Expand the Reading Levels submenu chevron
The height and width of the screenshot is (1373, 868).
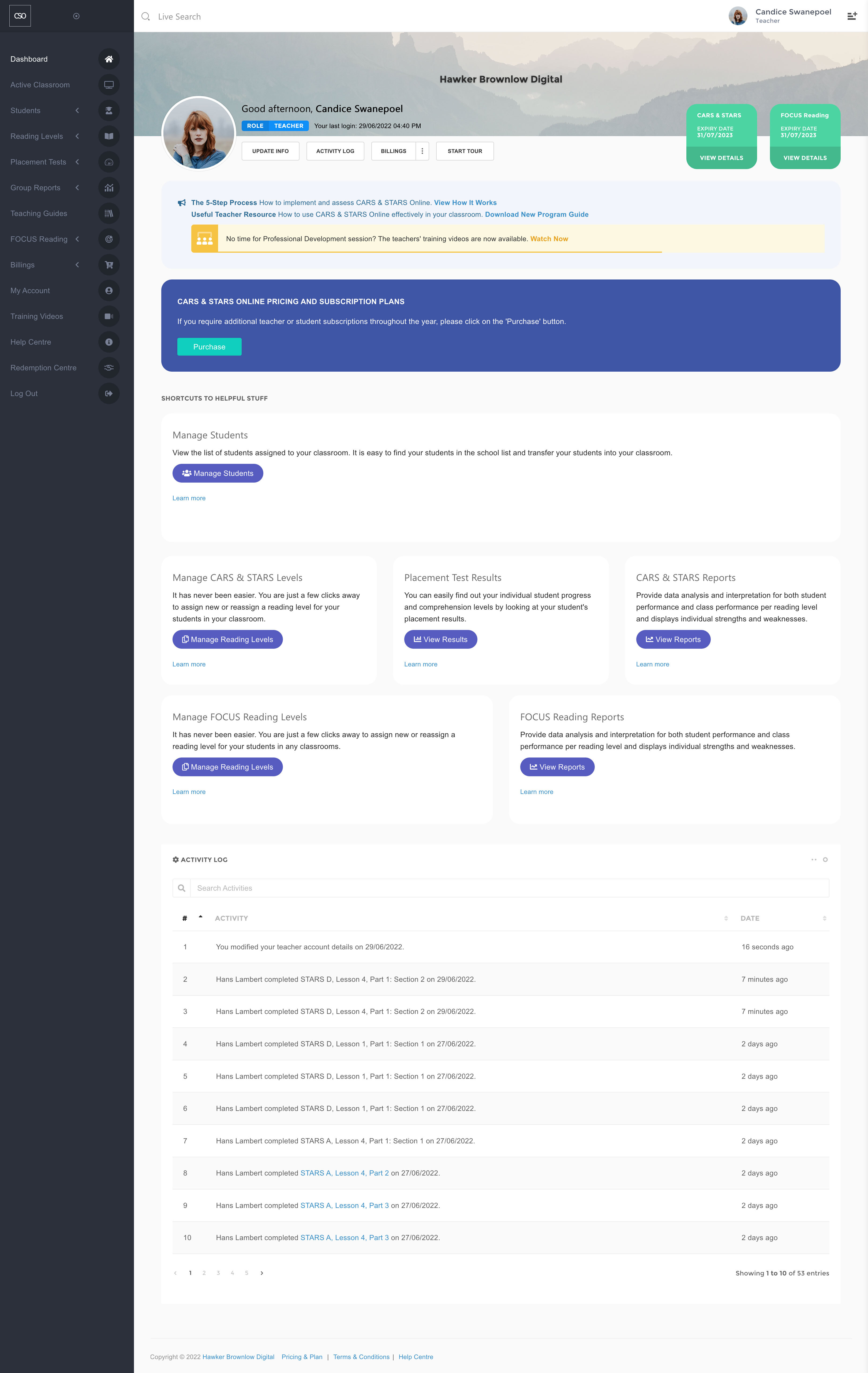(77, 136)
